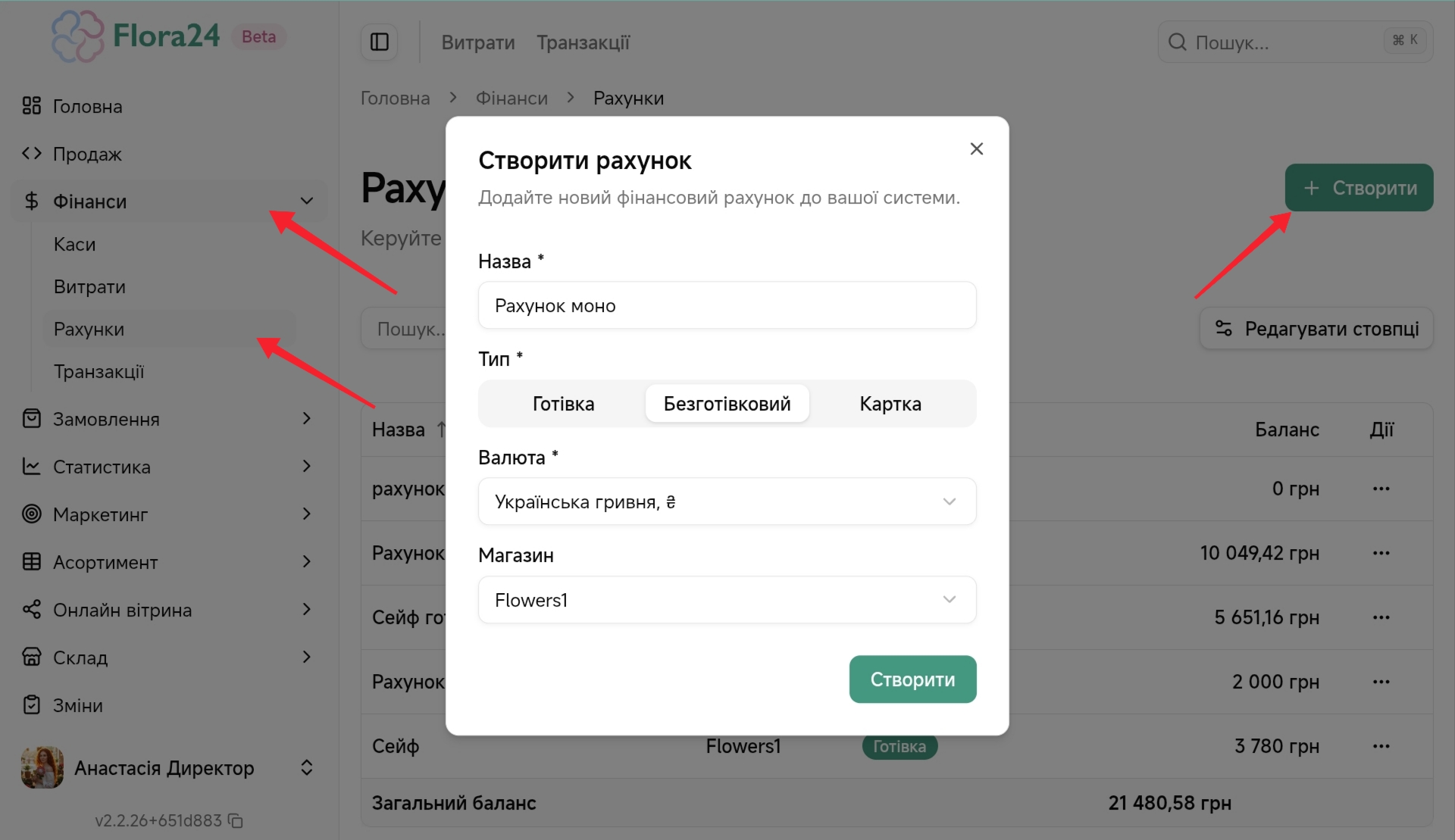Open three-dots actions for 10 049,42 грн row
The height and width of the screenshot is (840, 1455).
[x=1381, y=553]
